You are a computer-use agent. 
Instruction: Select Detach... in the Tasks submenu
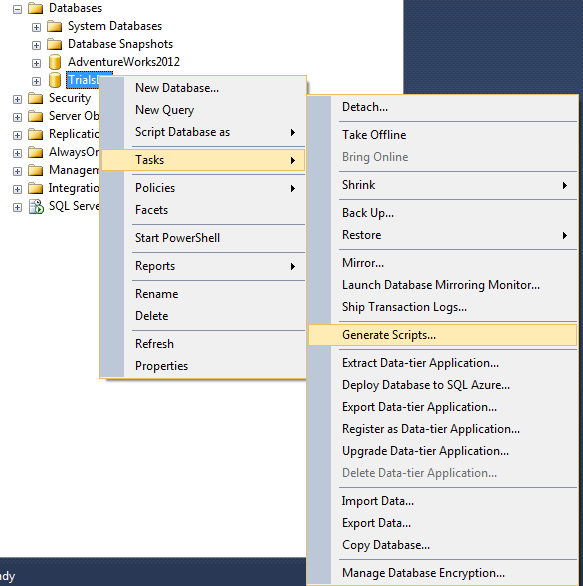[442, 107]
